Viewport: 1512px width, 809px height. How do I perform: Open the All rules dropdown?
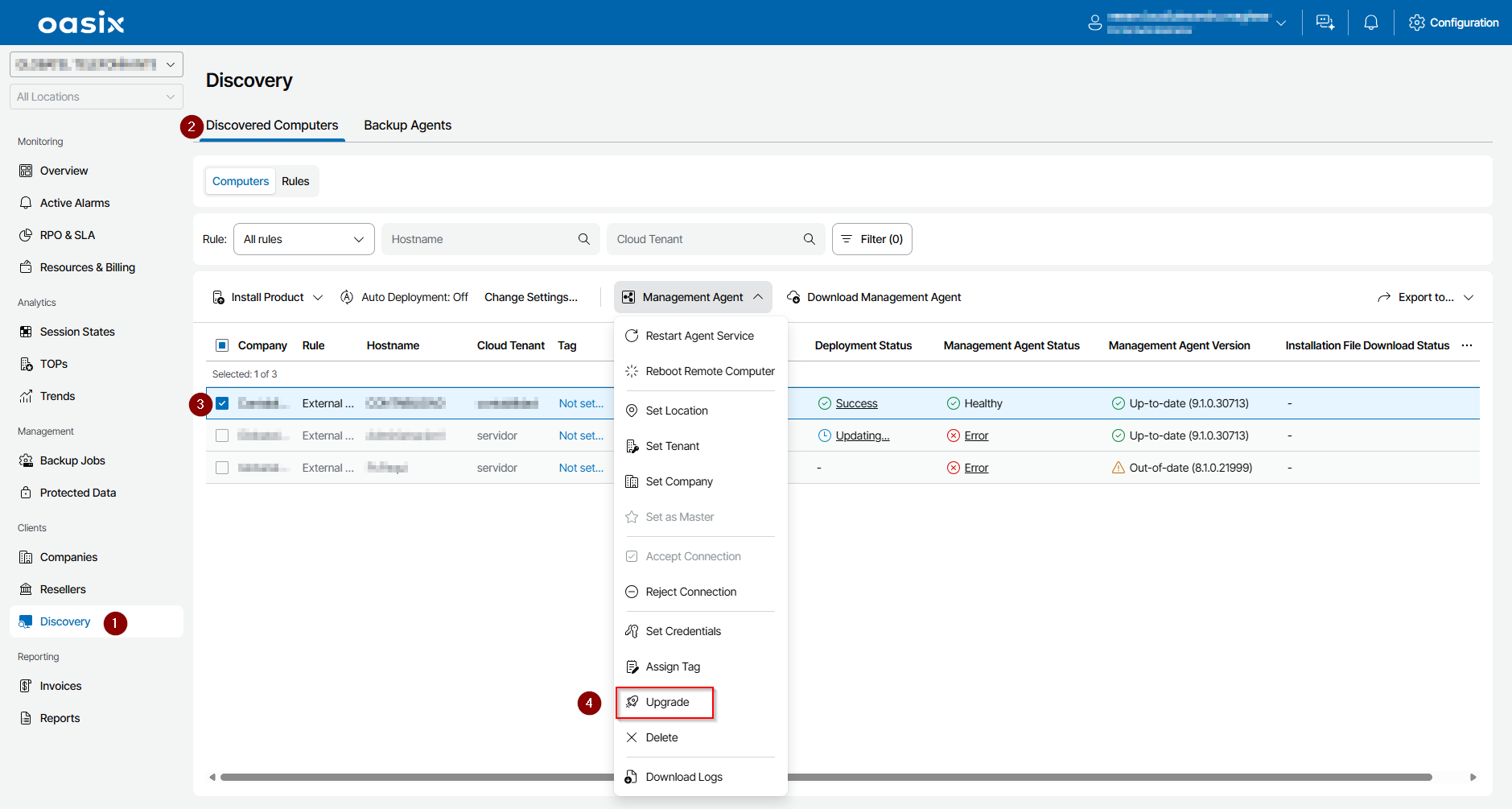[x=303, y=239]
